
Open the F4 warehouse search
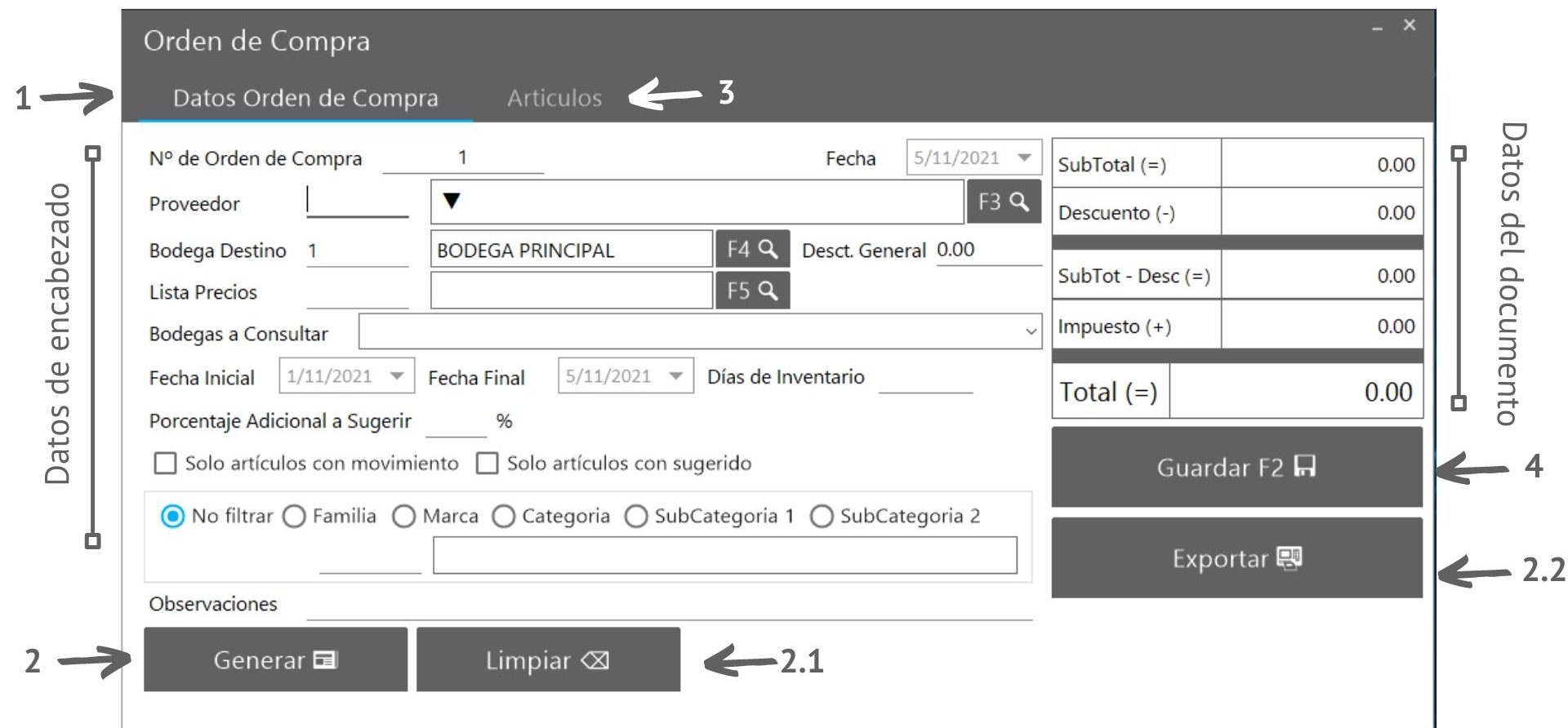point(752,249)
